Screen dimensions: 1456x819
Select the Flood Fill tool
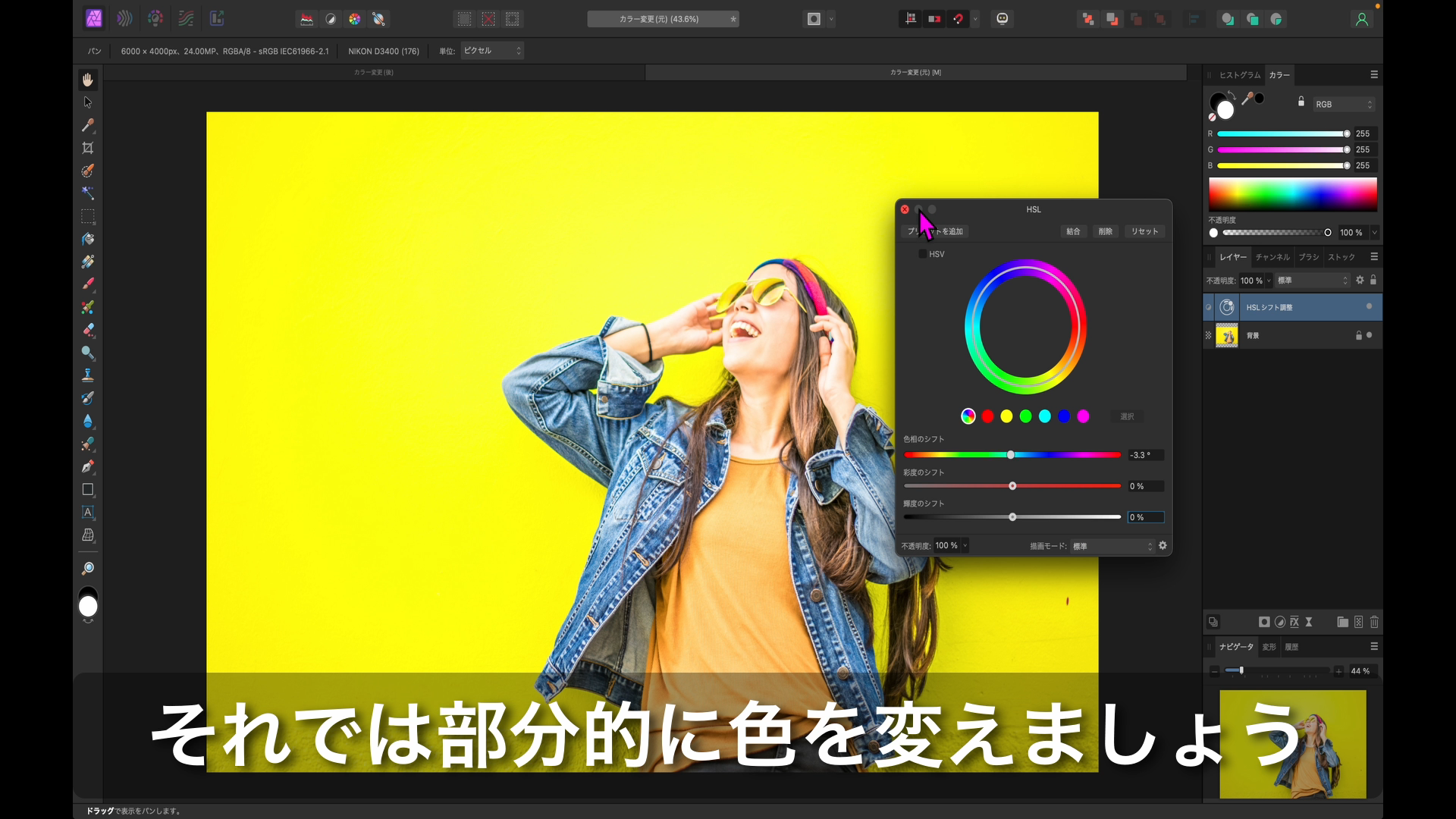(88, 240)
